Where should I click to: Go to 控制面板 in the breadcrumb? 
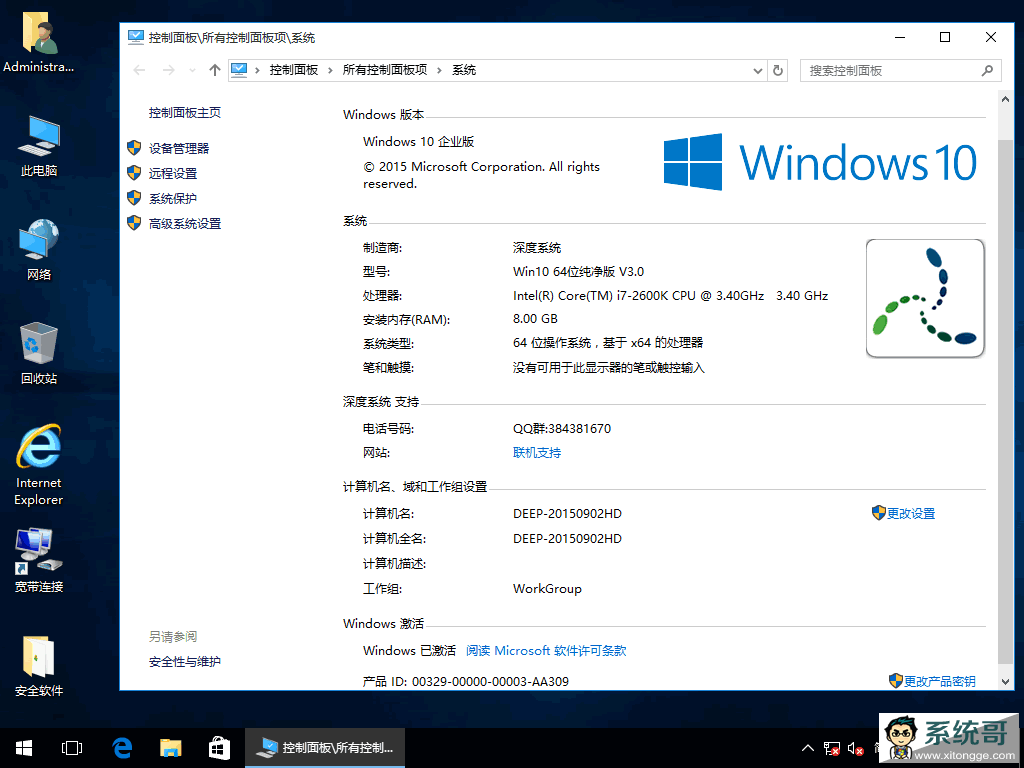(294, 70)
